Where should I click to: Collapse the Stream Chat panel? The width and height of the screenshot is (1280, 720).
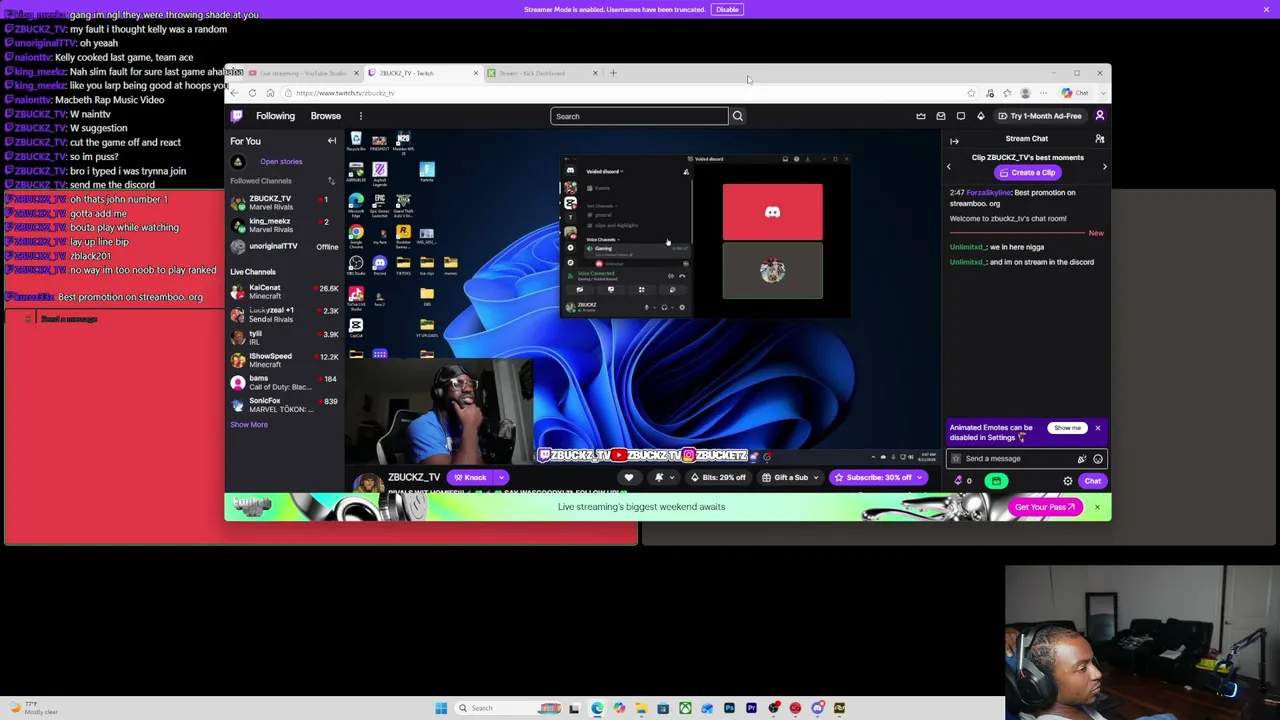tap(954, 141)
